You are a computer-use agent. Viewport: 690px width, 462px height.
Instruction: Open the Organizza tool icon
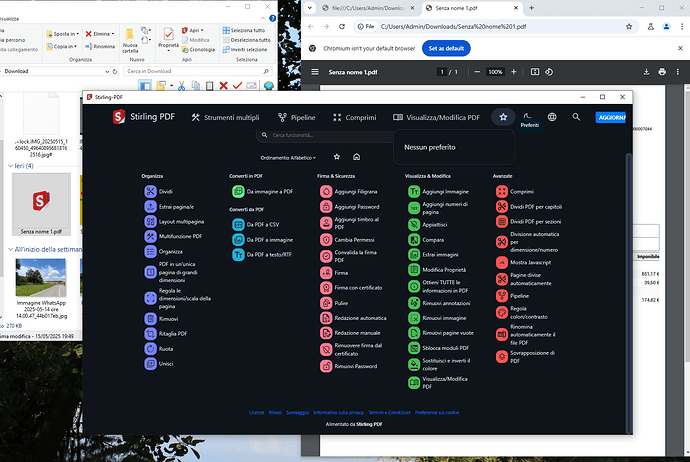click(x=150, y=251)
